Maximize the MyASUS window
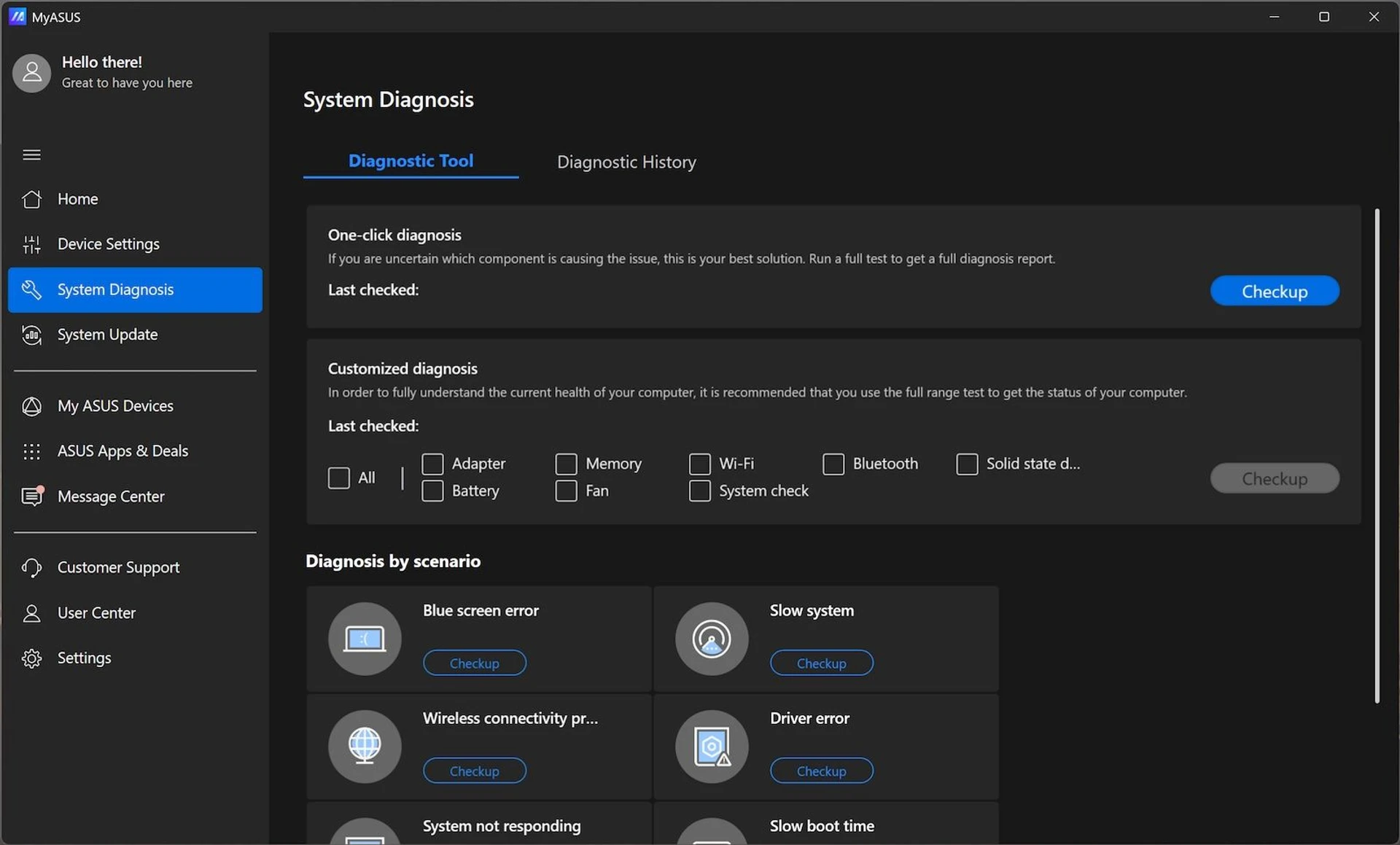 click(x=1324, y=16)
